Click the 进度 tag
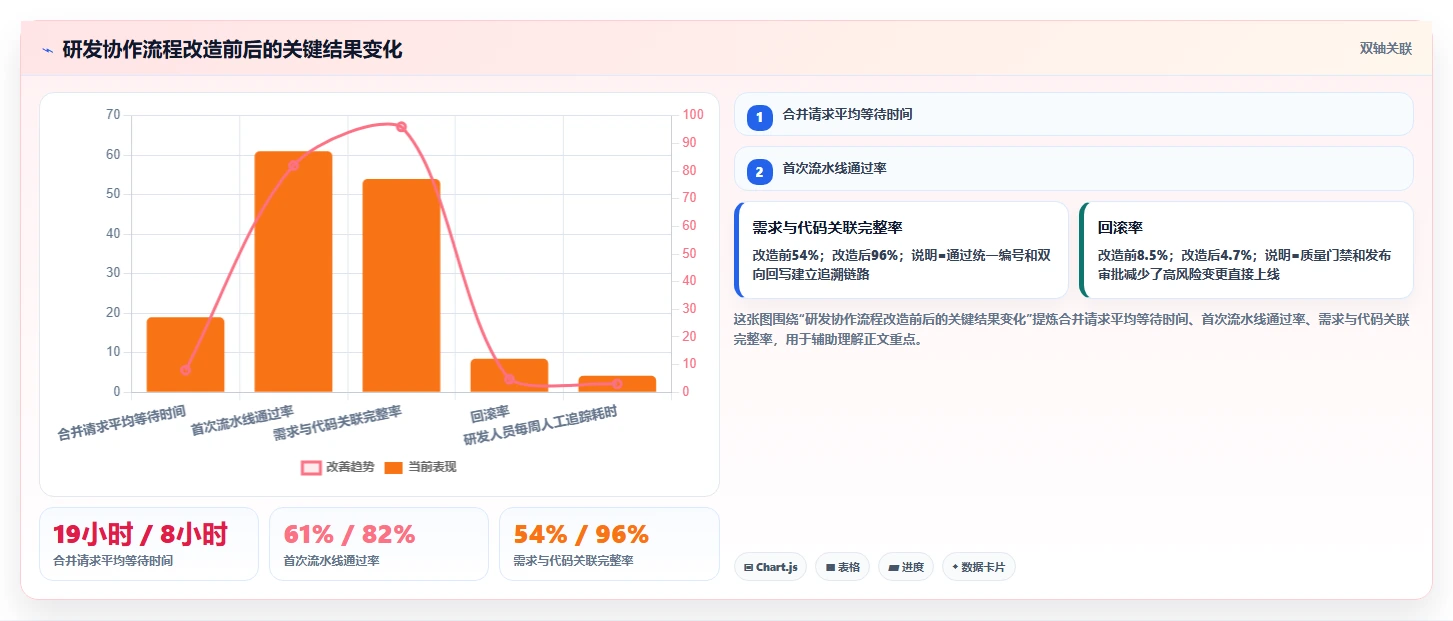Screen dimensions: 1453x621 906,567
